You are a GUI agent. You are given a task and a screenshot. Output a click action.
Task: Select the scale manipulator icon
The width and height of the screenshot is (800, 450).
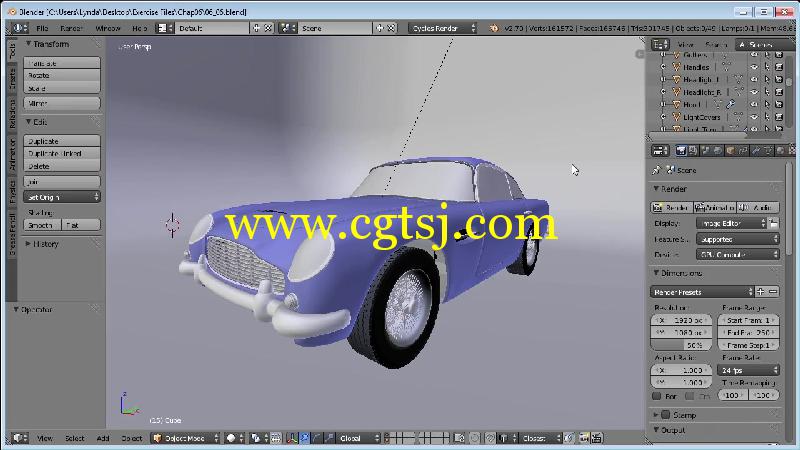[x=329, y=438]
